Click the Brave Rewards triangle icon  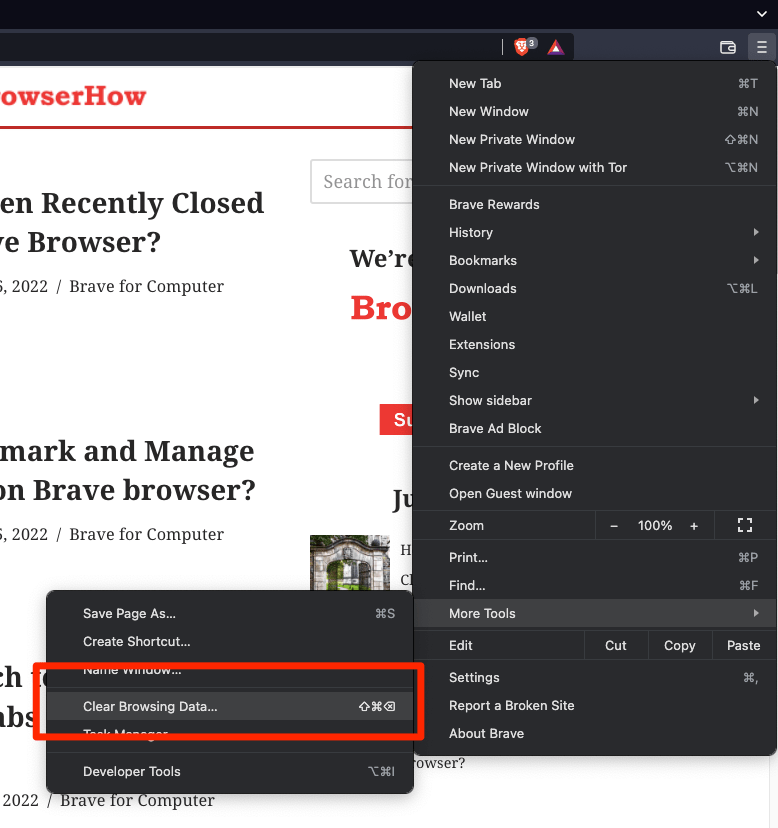point(556,48)
